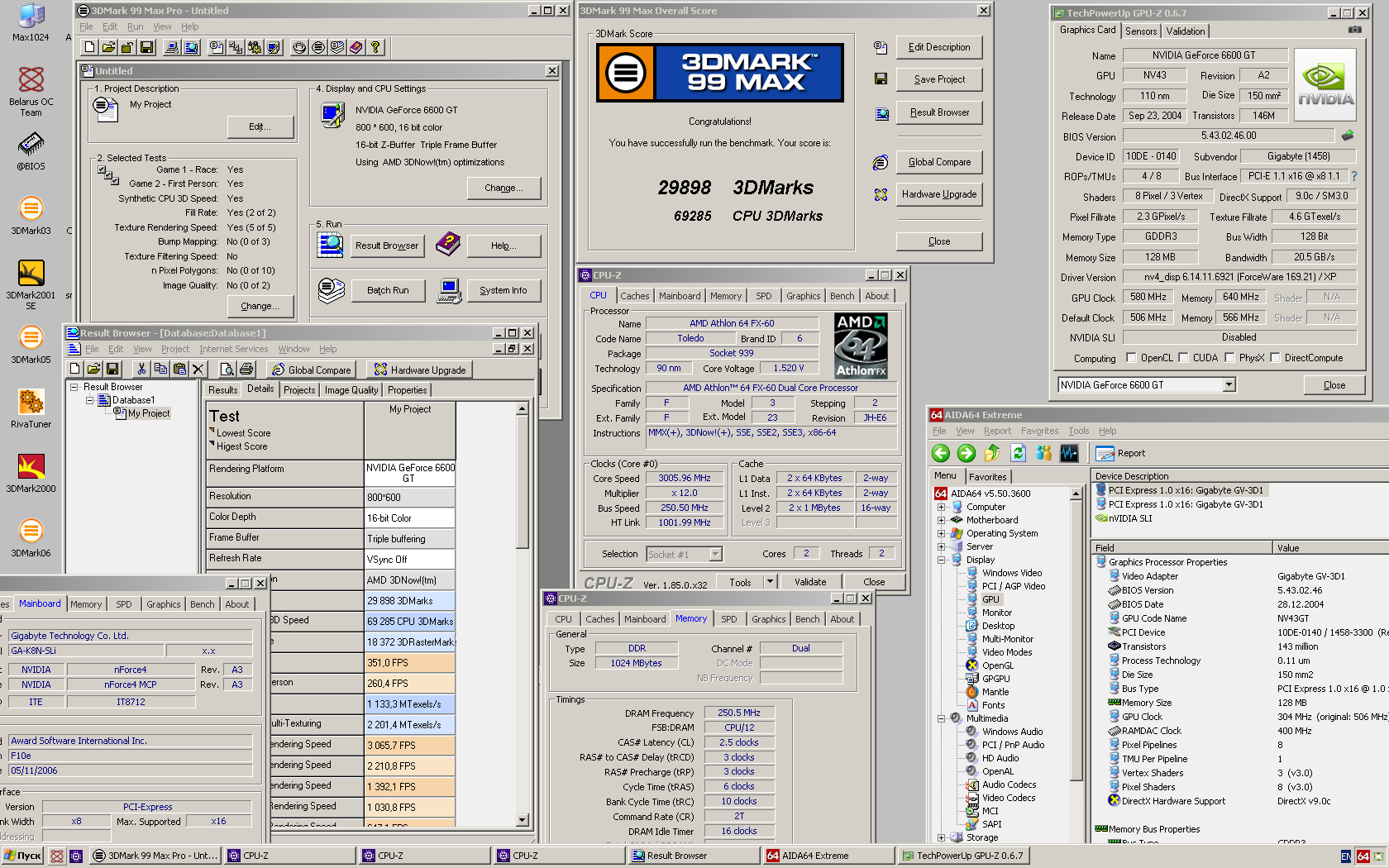
Task: Click the BIOS save chip icon in GPU-Z
Action: click(x=1348, y=136)
